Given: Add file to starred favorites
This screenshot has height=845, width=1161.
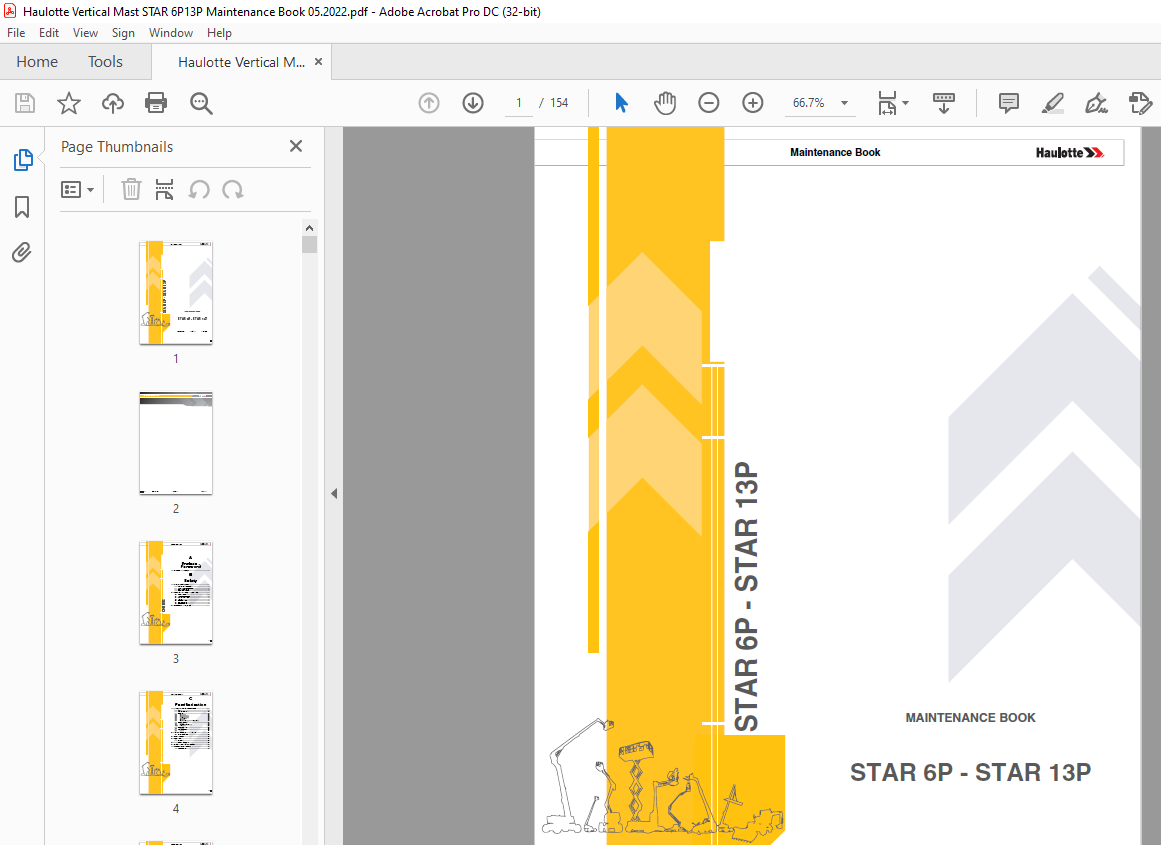Looking at the screenshot, I should (x=69, y=103).
